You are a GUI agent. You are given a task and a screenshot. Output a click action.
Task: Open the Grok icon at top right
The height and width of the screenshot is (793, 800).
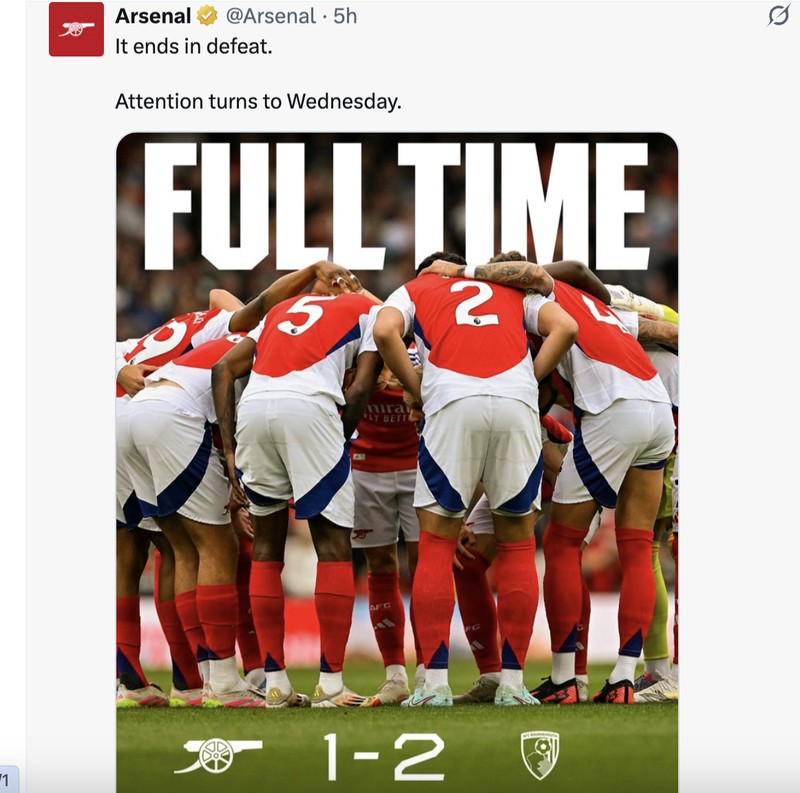[779, 16]
